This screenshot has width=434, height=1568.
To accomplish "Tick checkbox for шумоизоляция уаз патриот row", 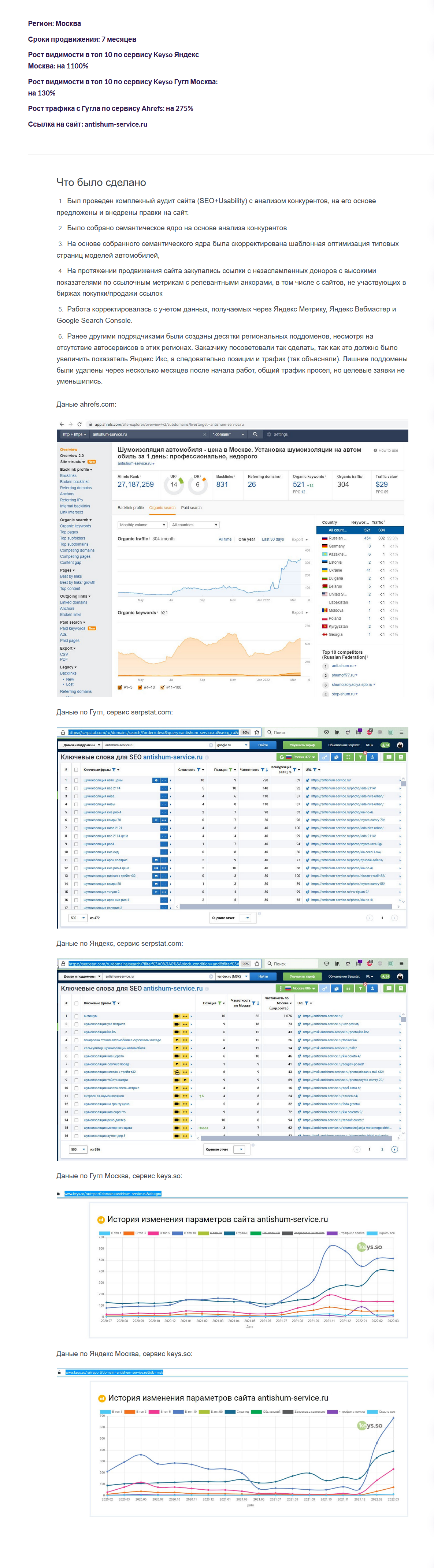I will 76,1024.
